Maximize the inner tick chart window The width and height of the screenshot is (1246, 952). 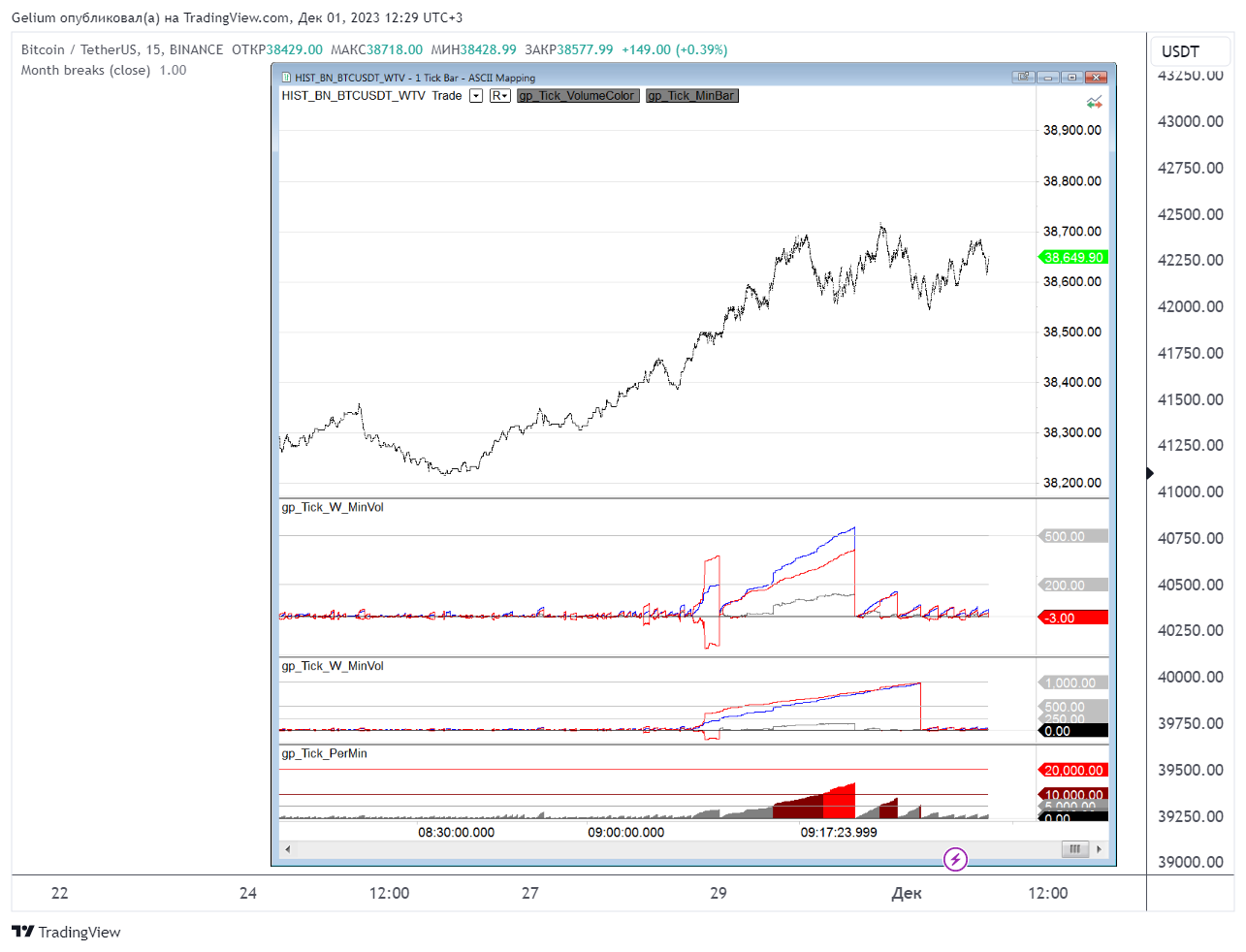(x=1072, y=77)
